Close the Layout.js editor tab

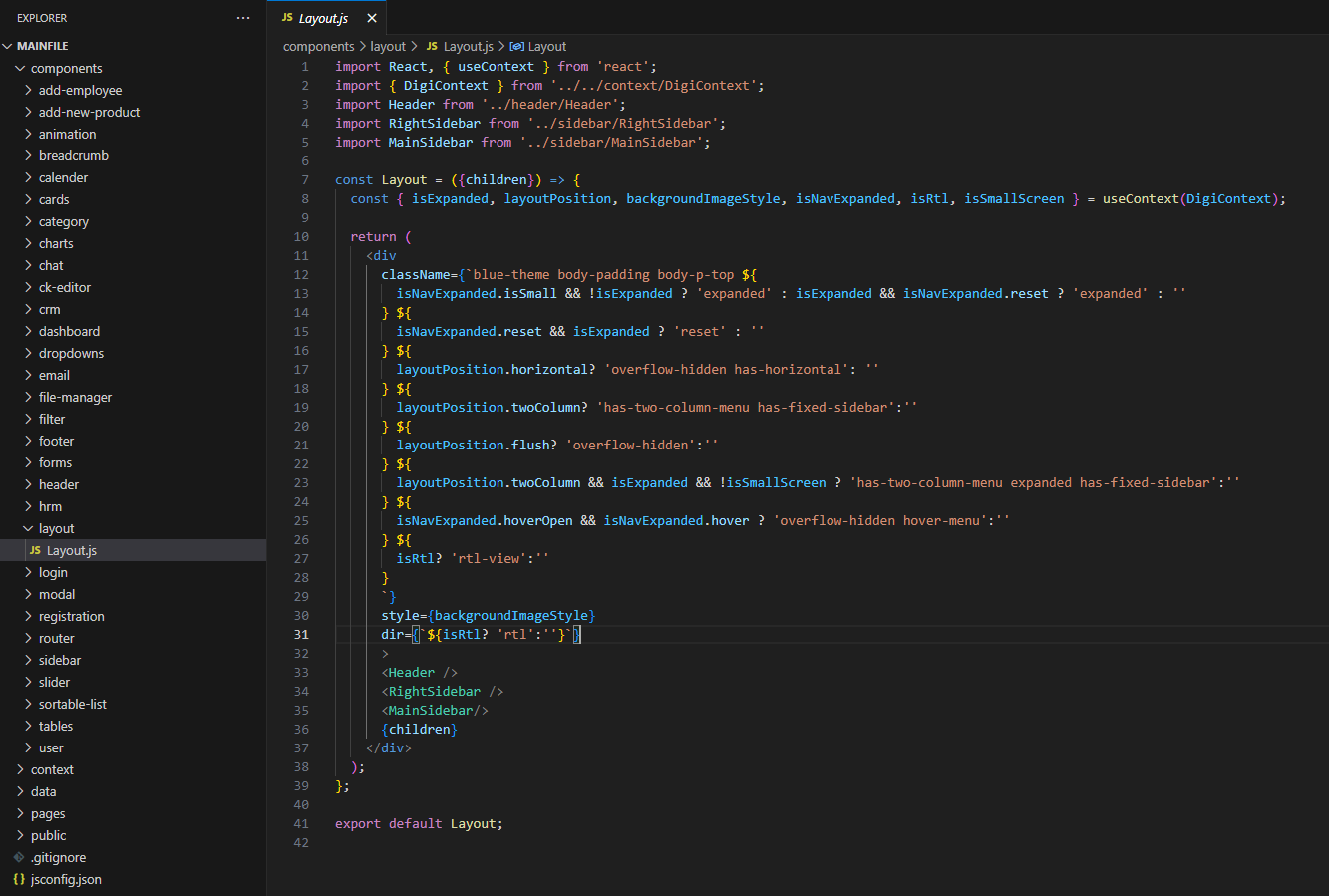click(x=372, y=18)
